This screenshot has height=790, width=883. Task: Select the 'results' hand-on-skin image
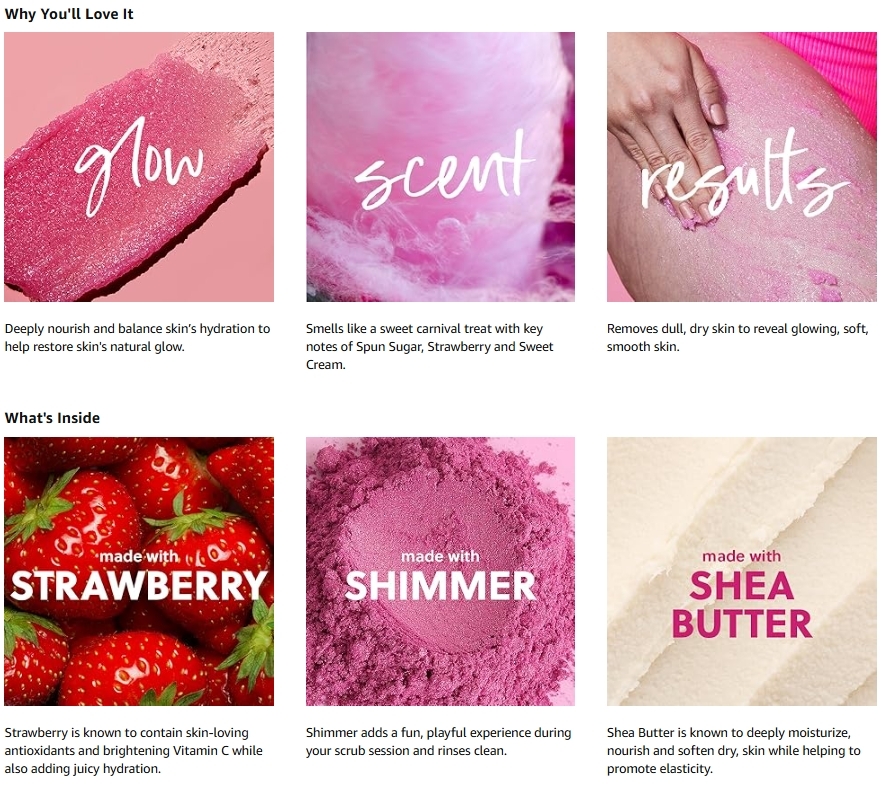[742, 167]
